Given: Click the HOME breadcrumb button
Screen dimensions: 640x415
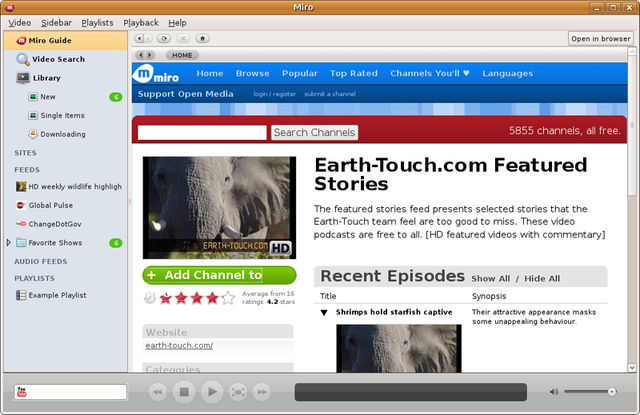Looking at the screenshot, I should point(182,55).
